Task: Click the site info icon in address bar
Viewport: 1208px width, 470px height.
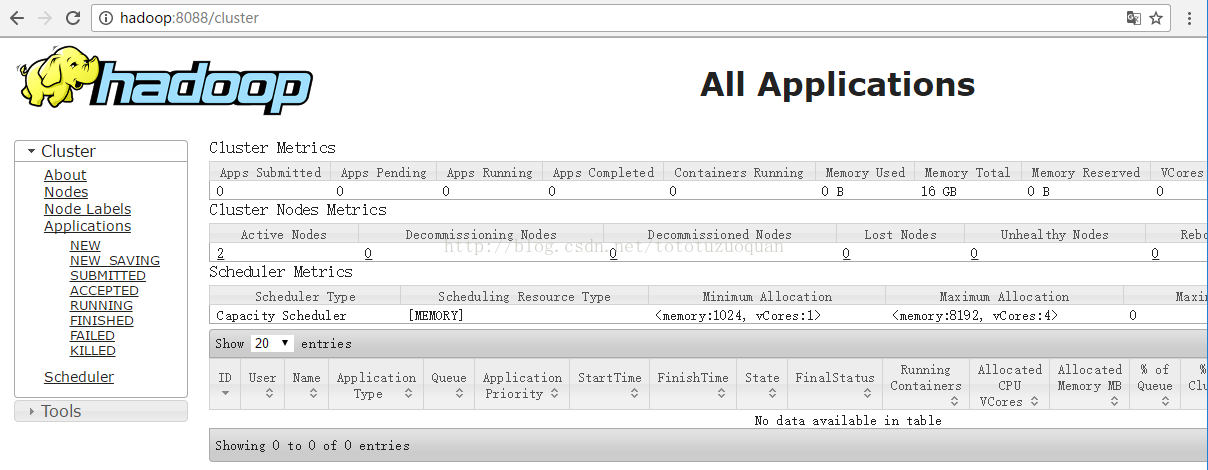Action: tap(107, 18)
